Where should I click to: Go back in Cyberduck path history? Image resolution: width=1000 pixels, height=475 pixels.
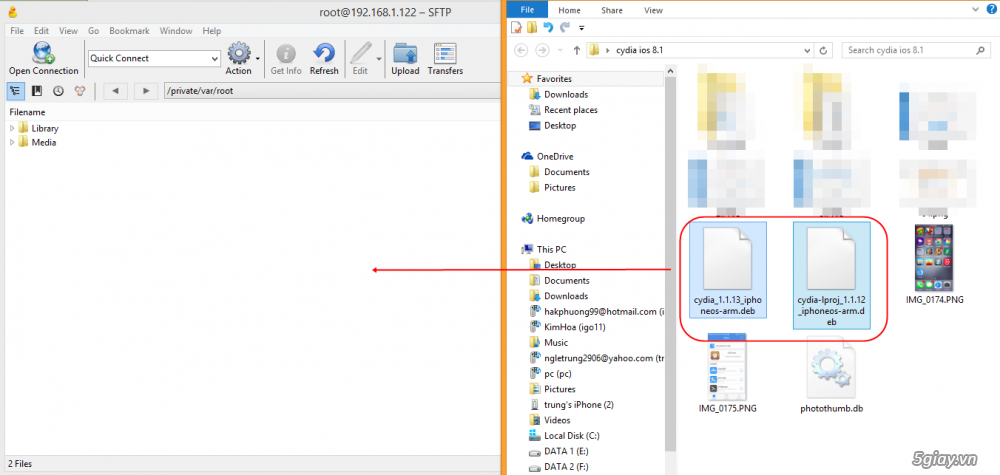[115, 91]
